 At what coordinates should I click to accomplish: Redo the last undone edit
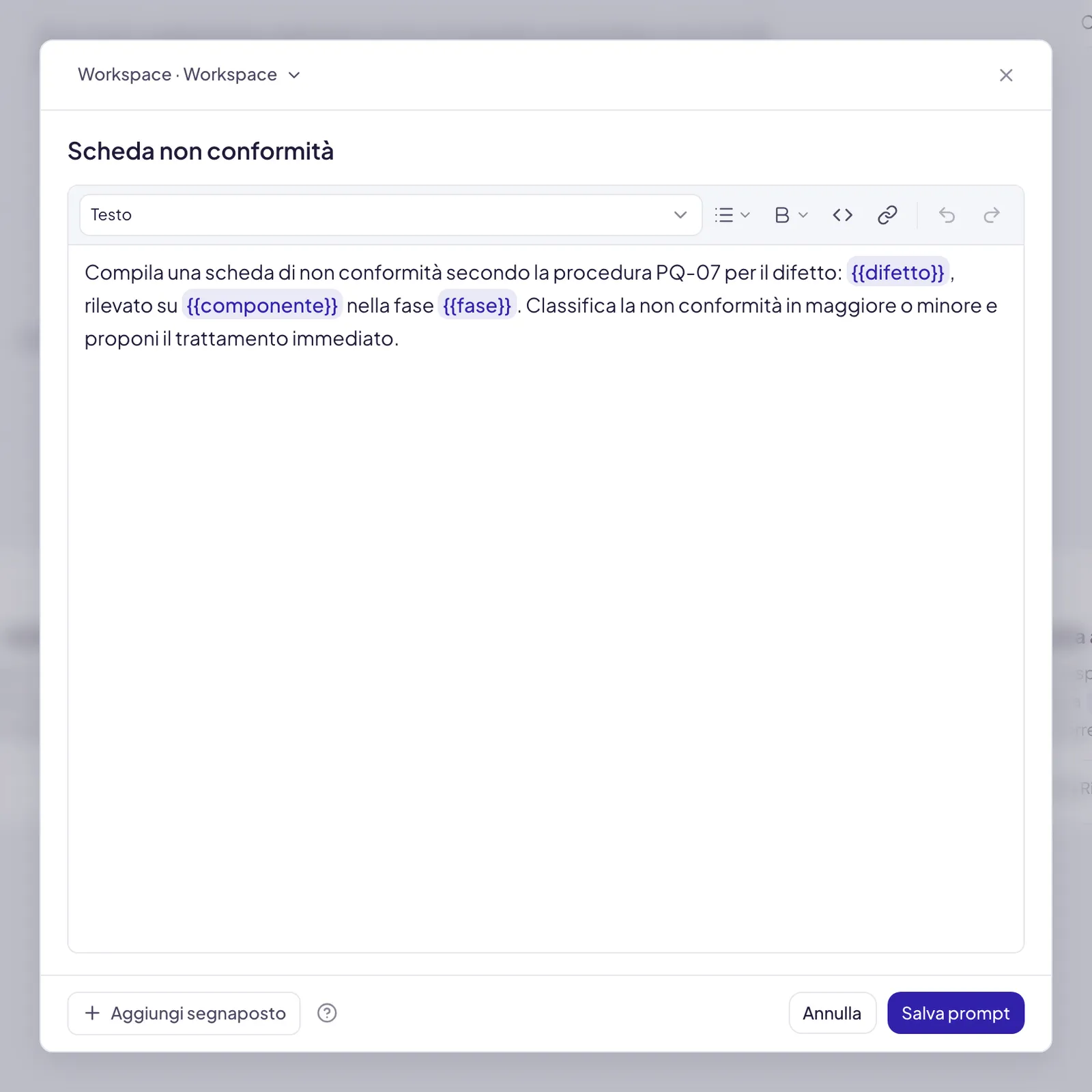(992, 215)
